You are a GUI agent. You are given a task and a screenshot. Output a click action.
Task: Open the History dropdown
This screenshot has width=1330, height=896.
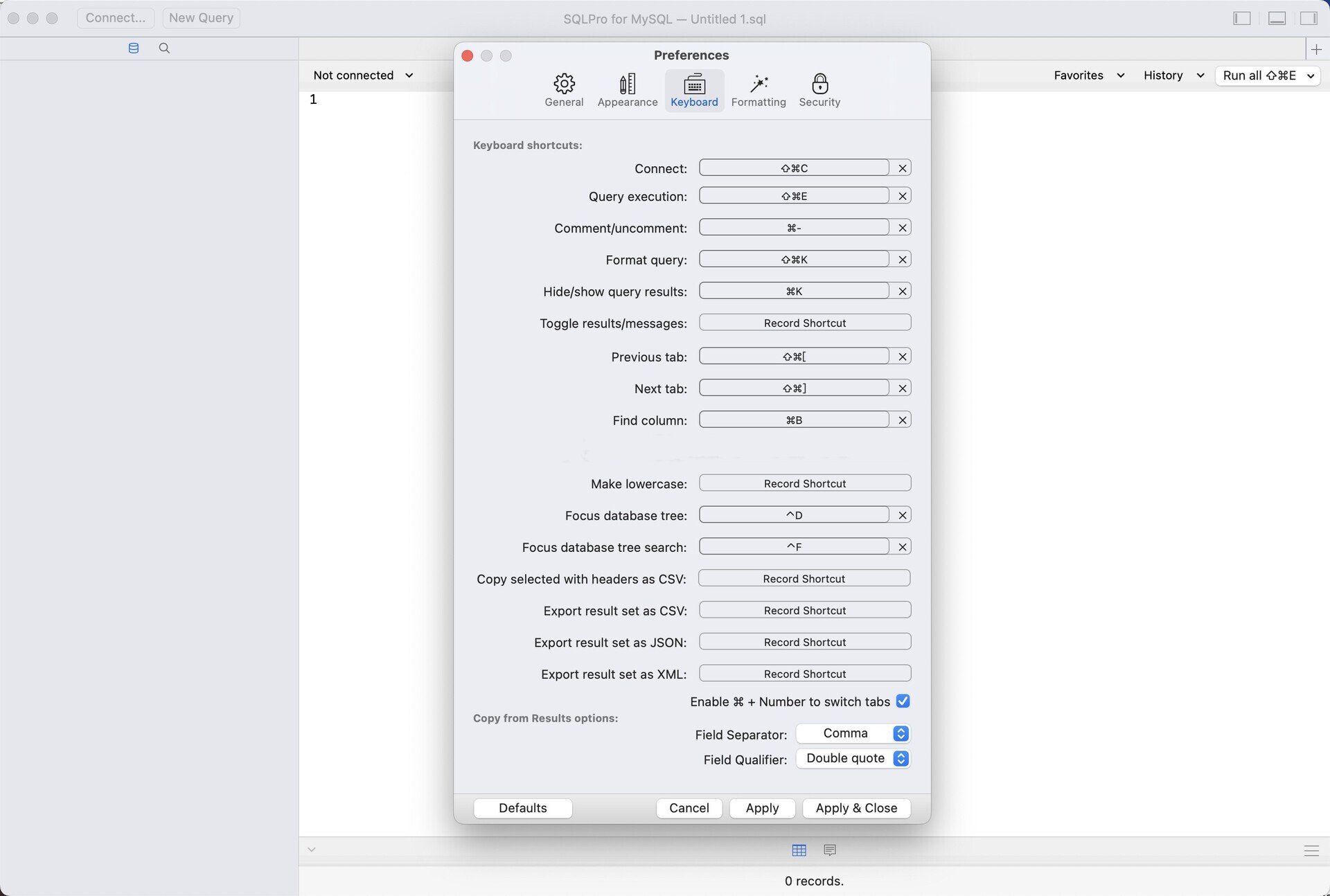1173,75
